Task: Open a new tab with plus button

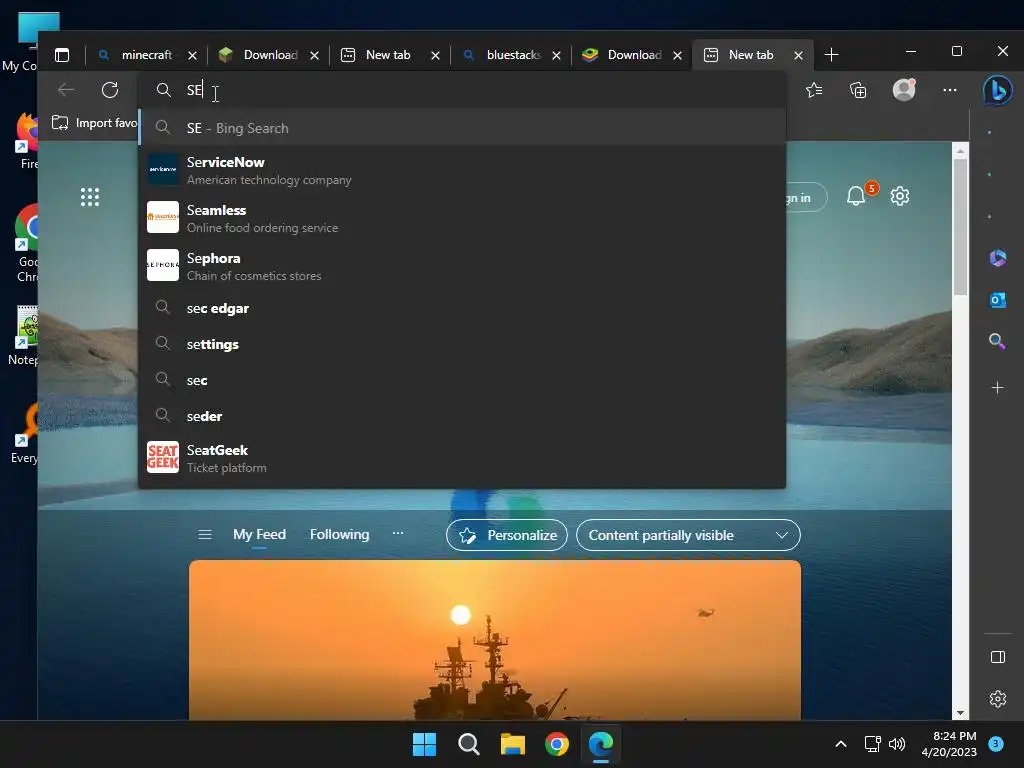Action: [x=831, y=55]
